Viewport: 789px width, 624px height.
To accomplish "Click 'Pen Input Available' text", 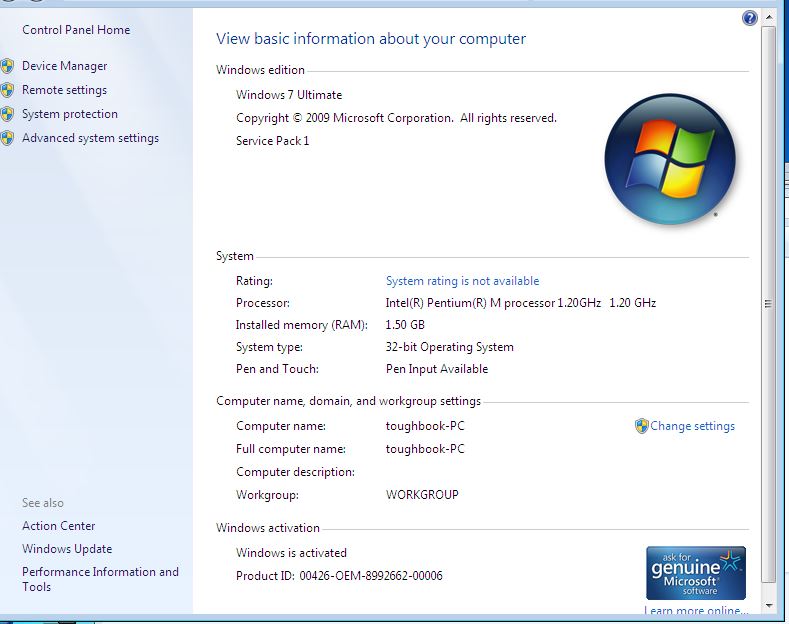I will pos(437,369).
